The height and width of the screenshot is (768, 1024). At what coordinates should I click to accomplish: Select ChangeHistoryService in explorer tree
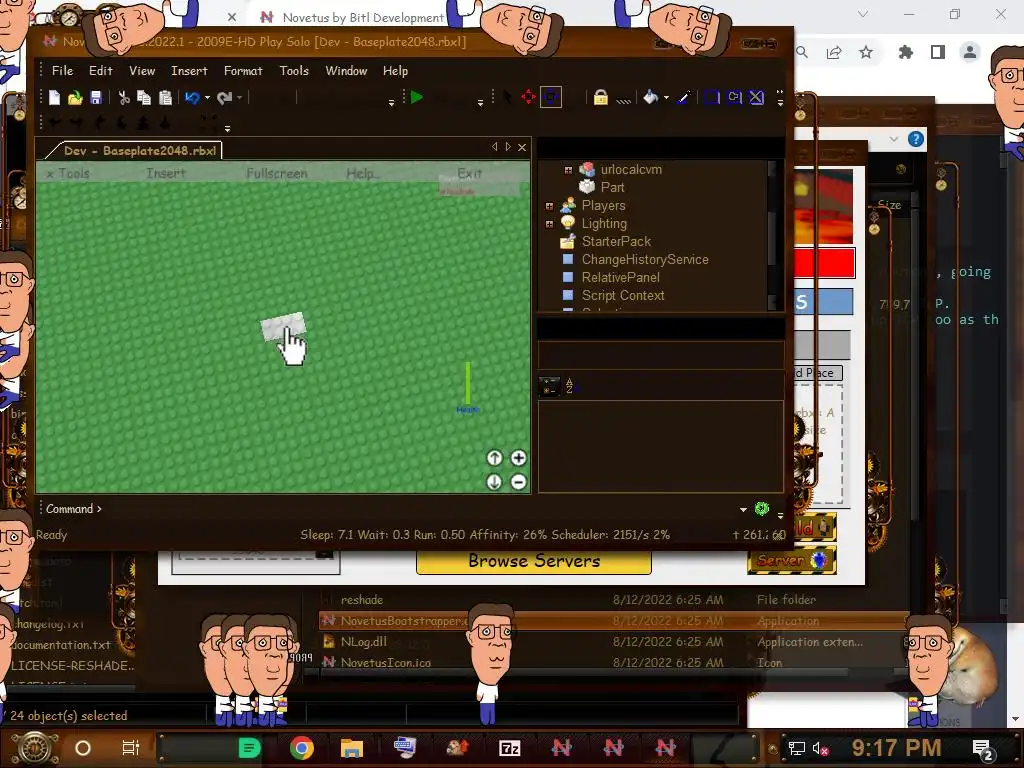[x=645, y=260]
